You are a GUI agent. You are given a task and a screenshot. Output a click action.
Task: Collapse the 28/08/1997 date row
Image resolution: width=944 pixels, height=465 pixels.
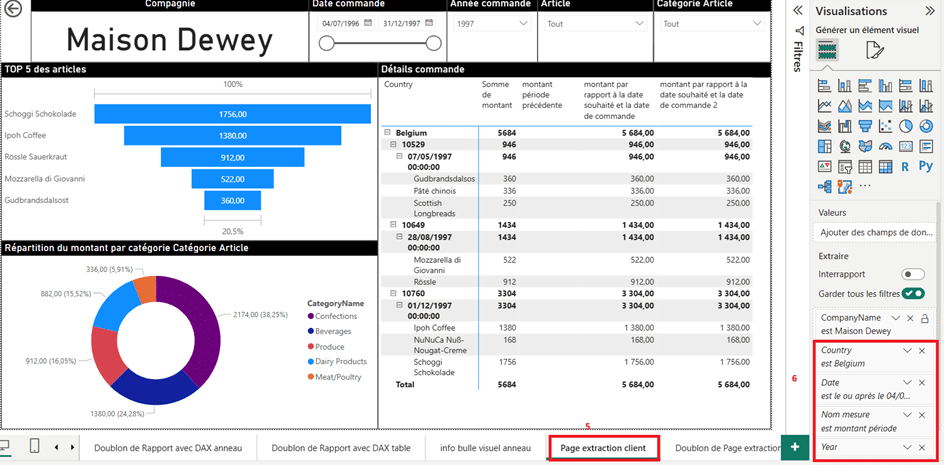(x=400, y=237)
